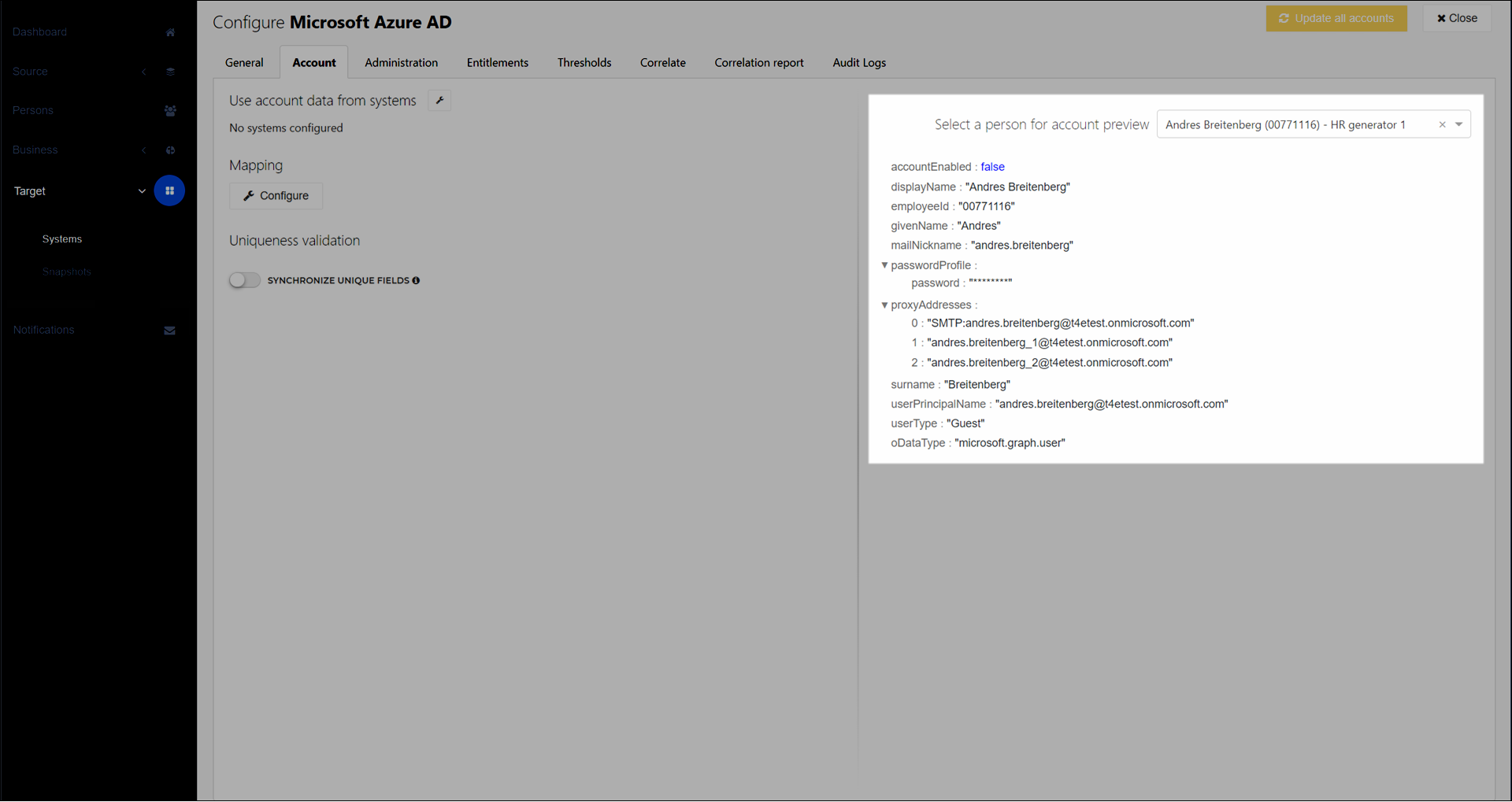Image resolution: width=1512 pixels, height=802 pixels.
Task: Open the person preview dropdown arrow
Action: 1459,124
